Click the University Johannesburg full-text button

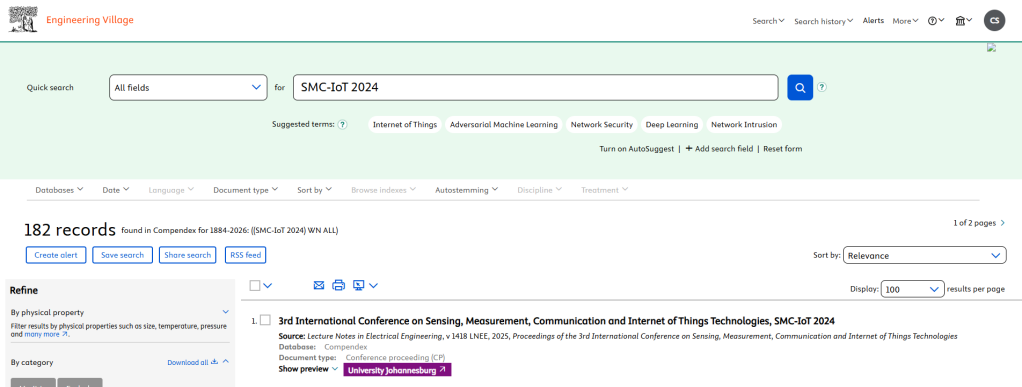pyautogui.click(x=397, y=370)
